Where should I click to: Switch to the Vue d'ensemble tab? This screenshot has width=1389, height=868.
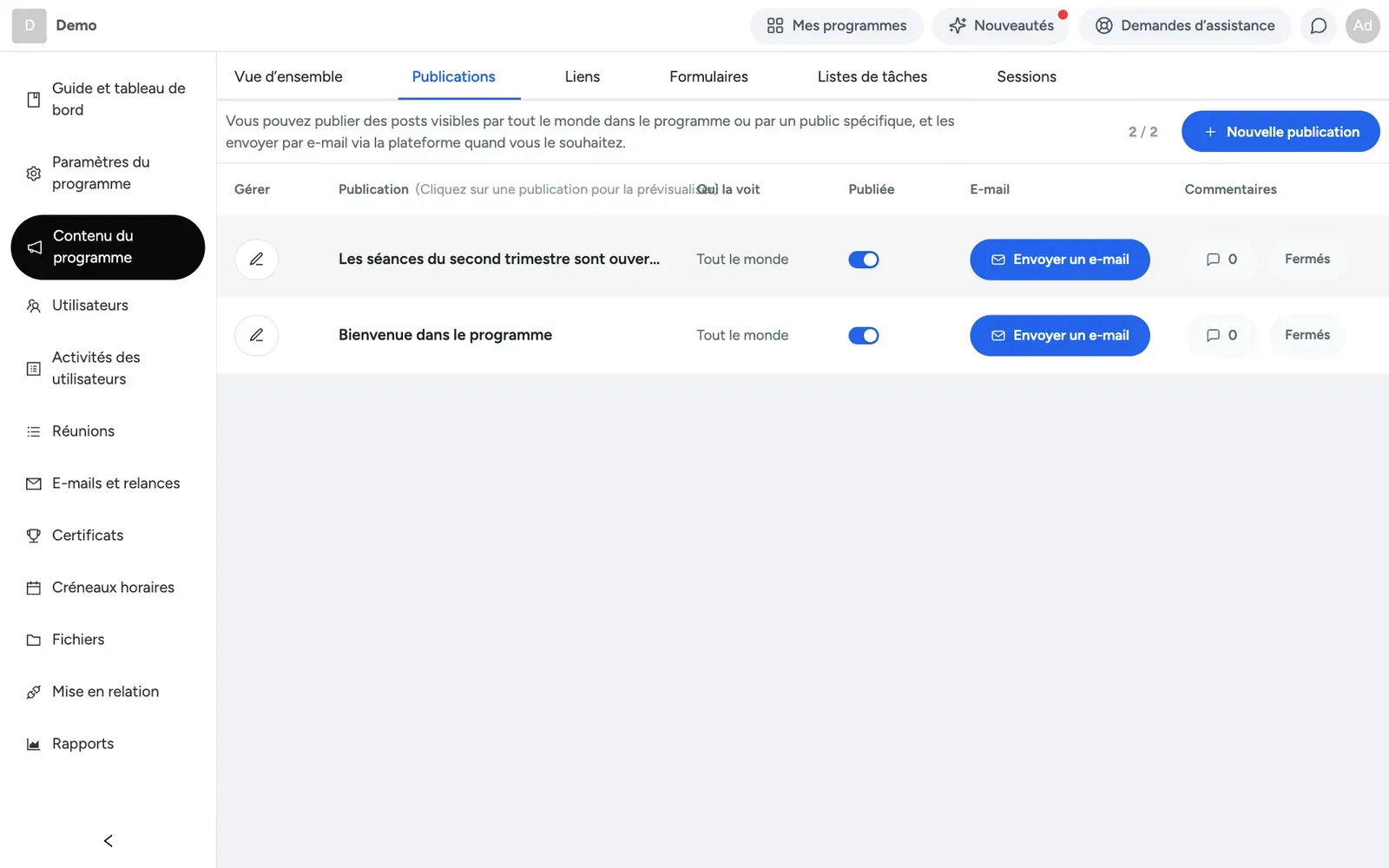tap(288, 76)
